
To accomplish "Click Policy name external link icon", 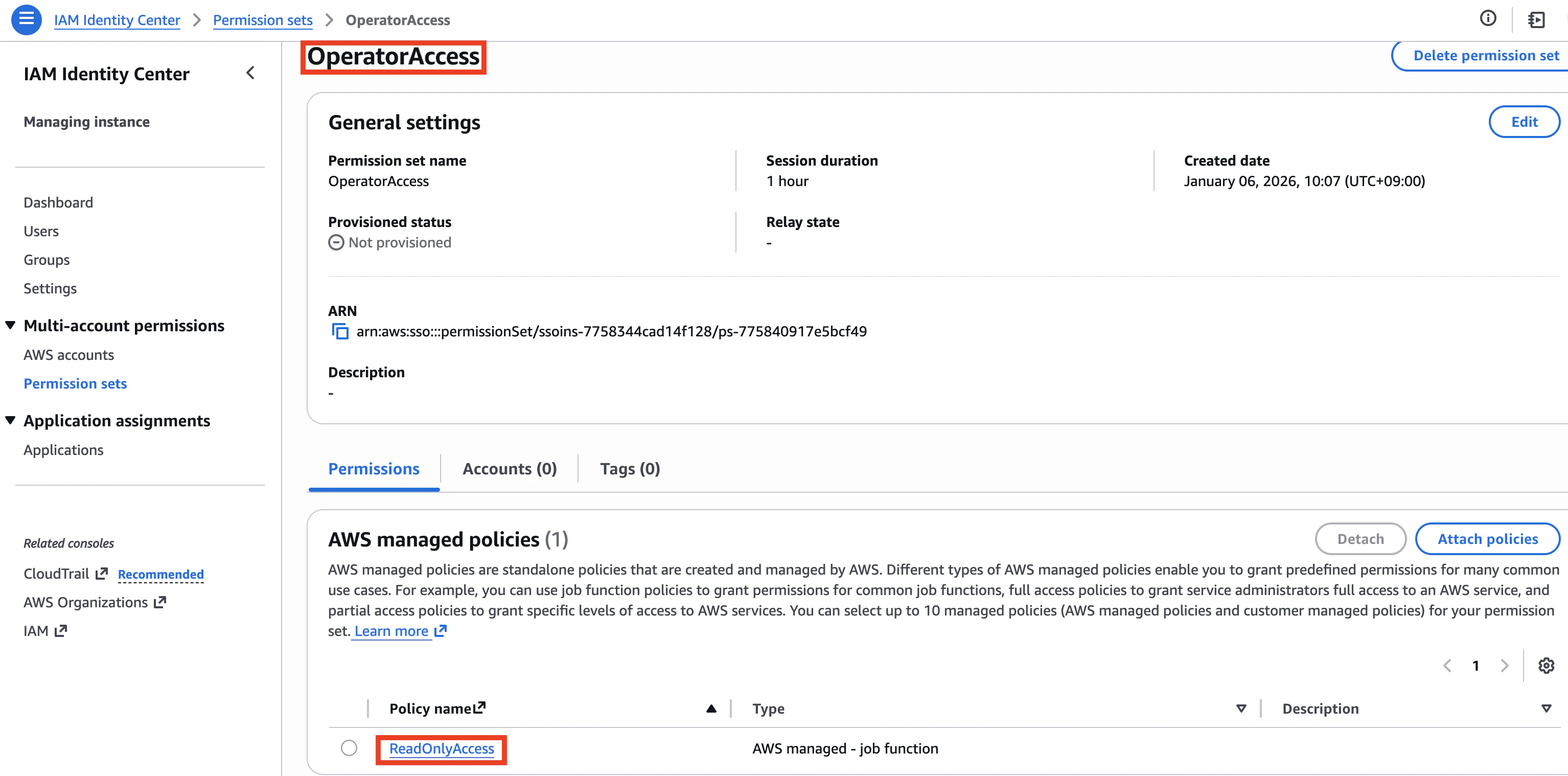I will tap(480, 707).
